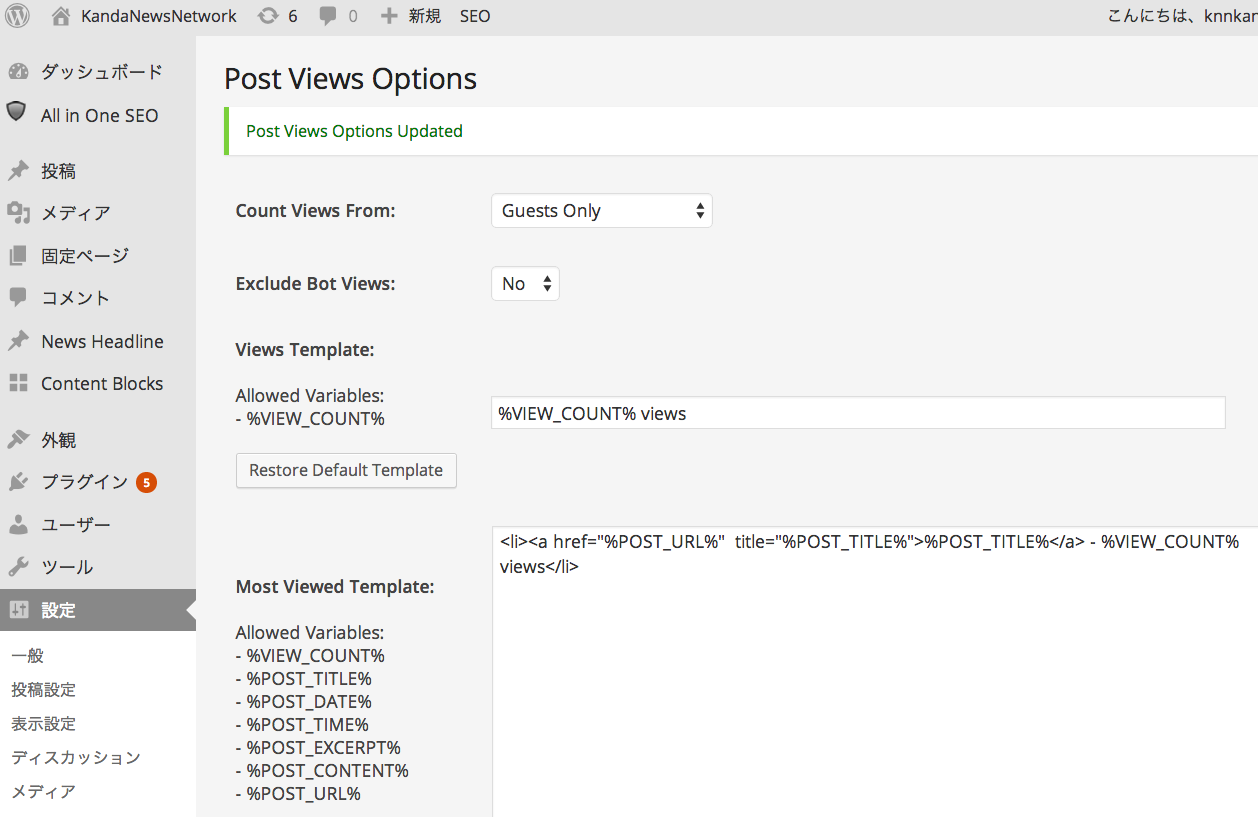Click the ユーザー user icon
1258x817 pixels.
[18, 524]
